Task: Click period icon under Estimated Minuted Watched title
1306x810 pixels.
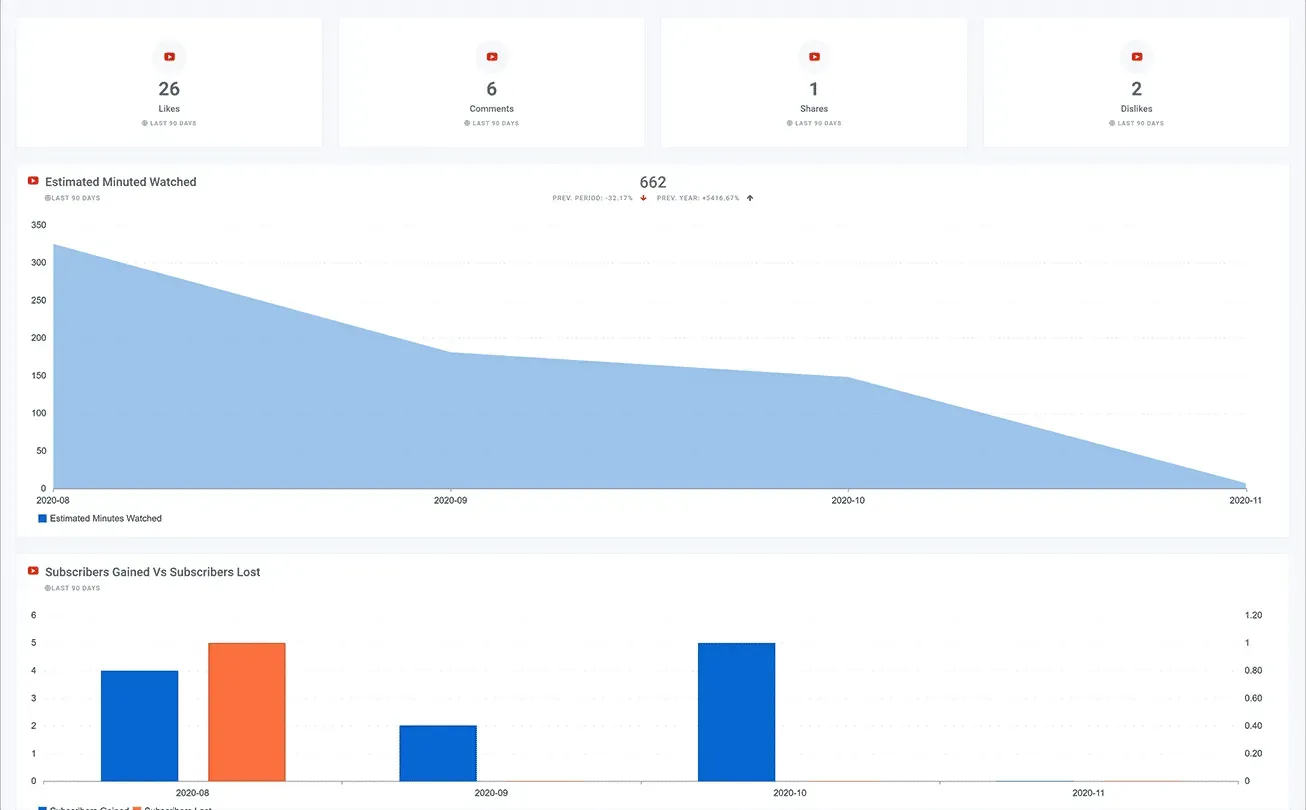Action: 47,198
